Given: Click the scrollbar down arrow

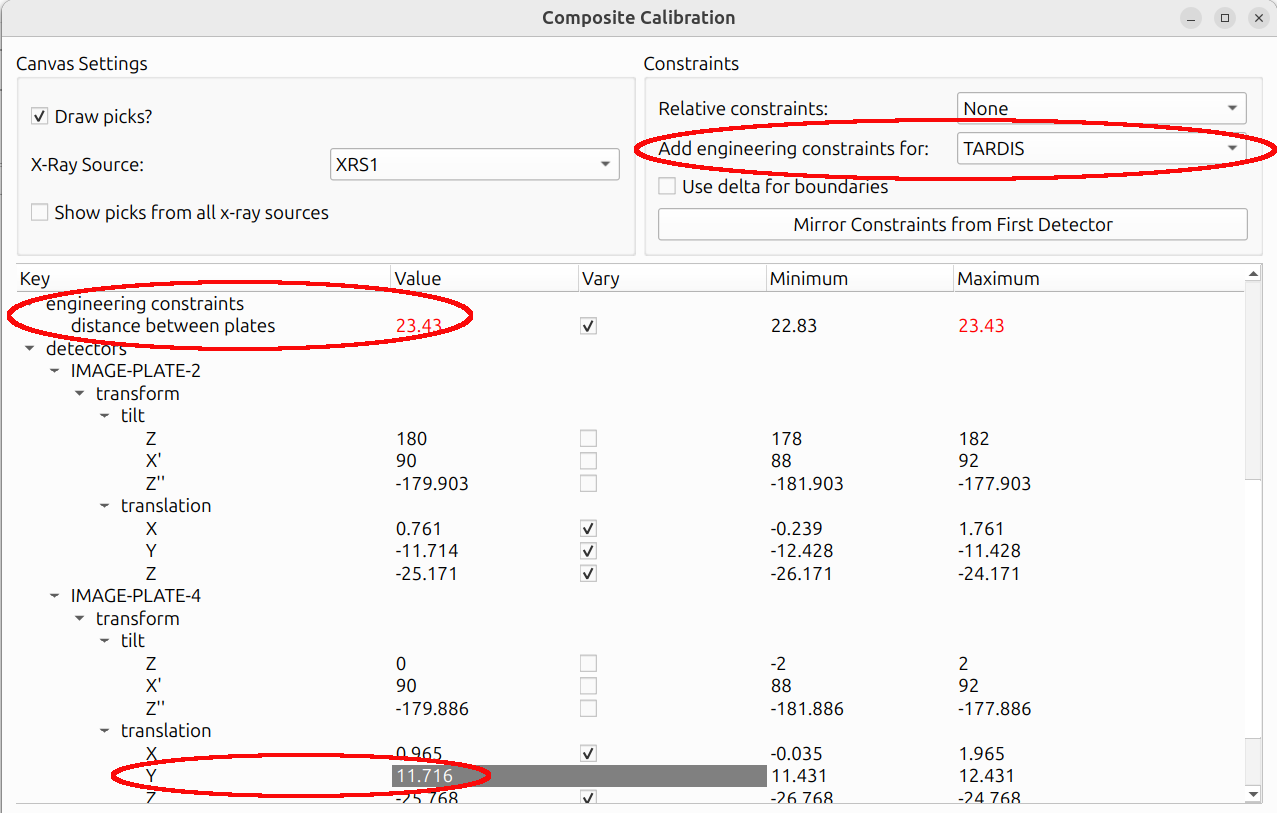Looking at the screenshot, I should point(1254,794).
